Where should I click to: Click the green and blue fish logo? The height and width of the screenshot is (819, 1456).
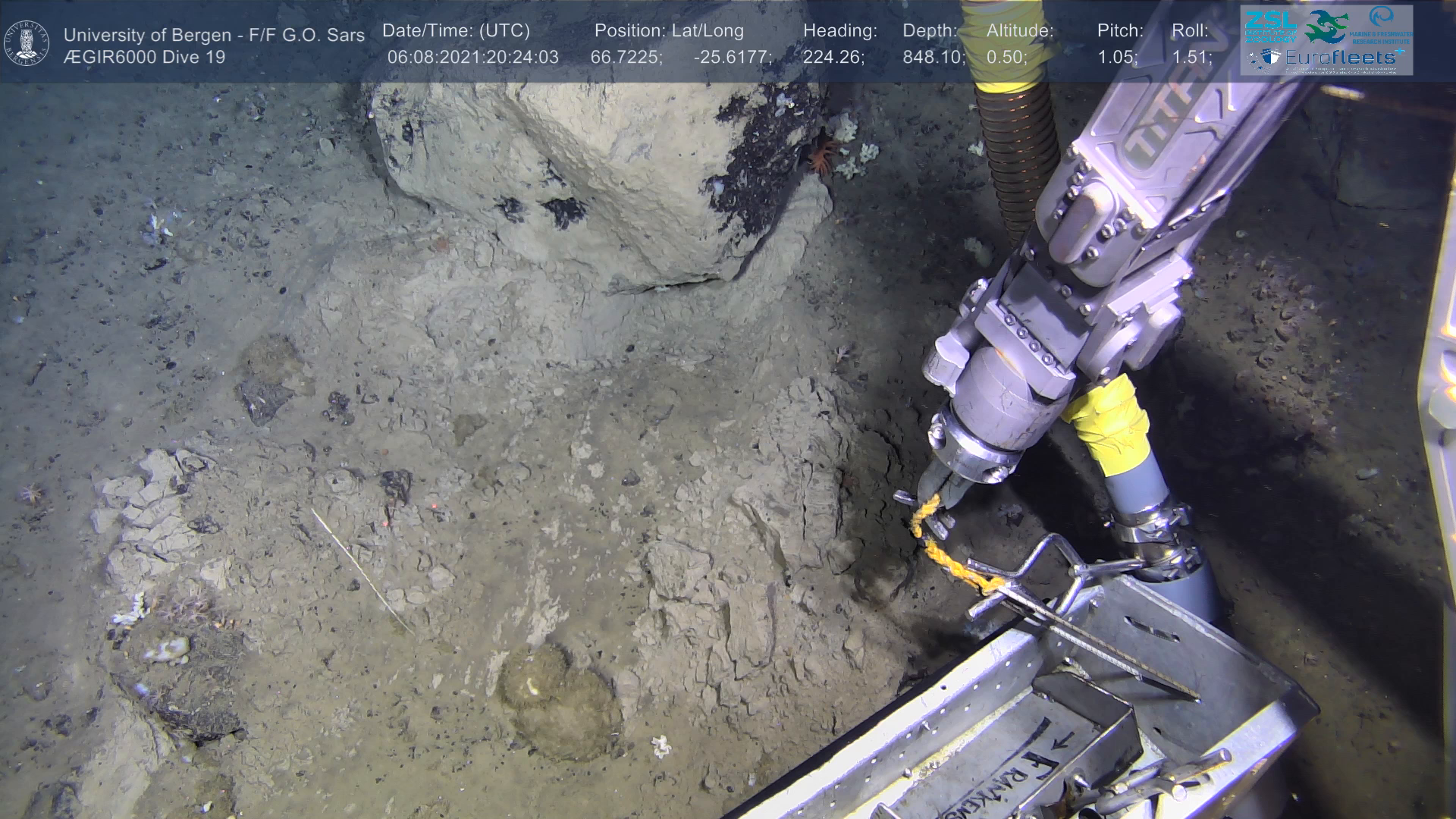(1327, 26)
